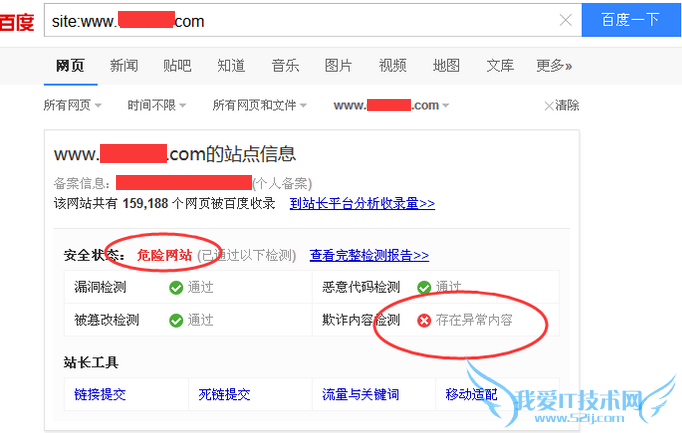Viewport: 682px width, 433px height.
Task: Expand the 所有网页 dropdown filter
Action: tap(72, 105)
